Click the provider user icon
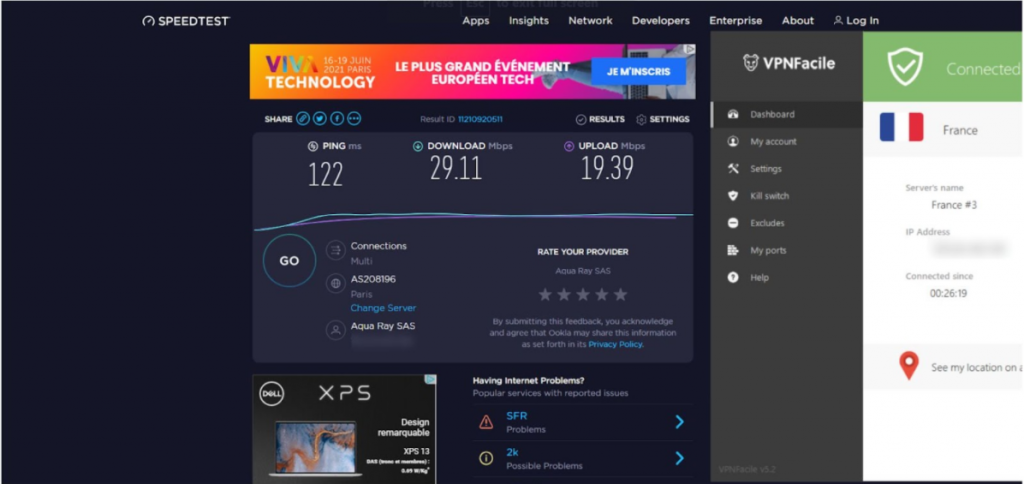 pyautogui.click(x=336, y=330)
